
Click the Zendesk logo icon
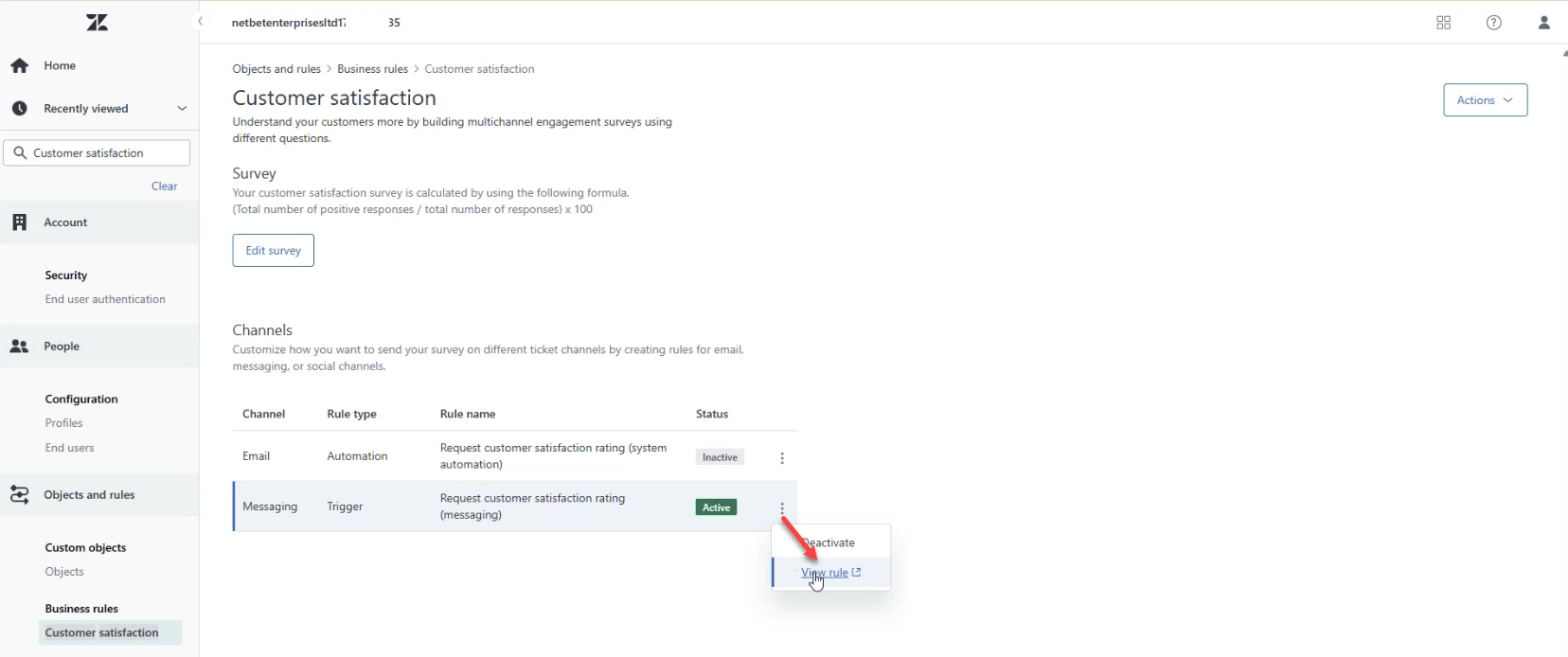click(x=97, y=23)
